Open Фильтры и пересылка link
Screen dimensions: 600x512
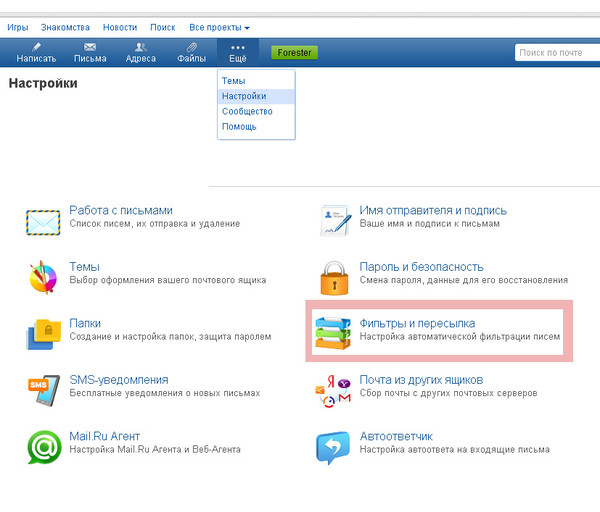pyautogui.click(x=417, y=323)
